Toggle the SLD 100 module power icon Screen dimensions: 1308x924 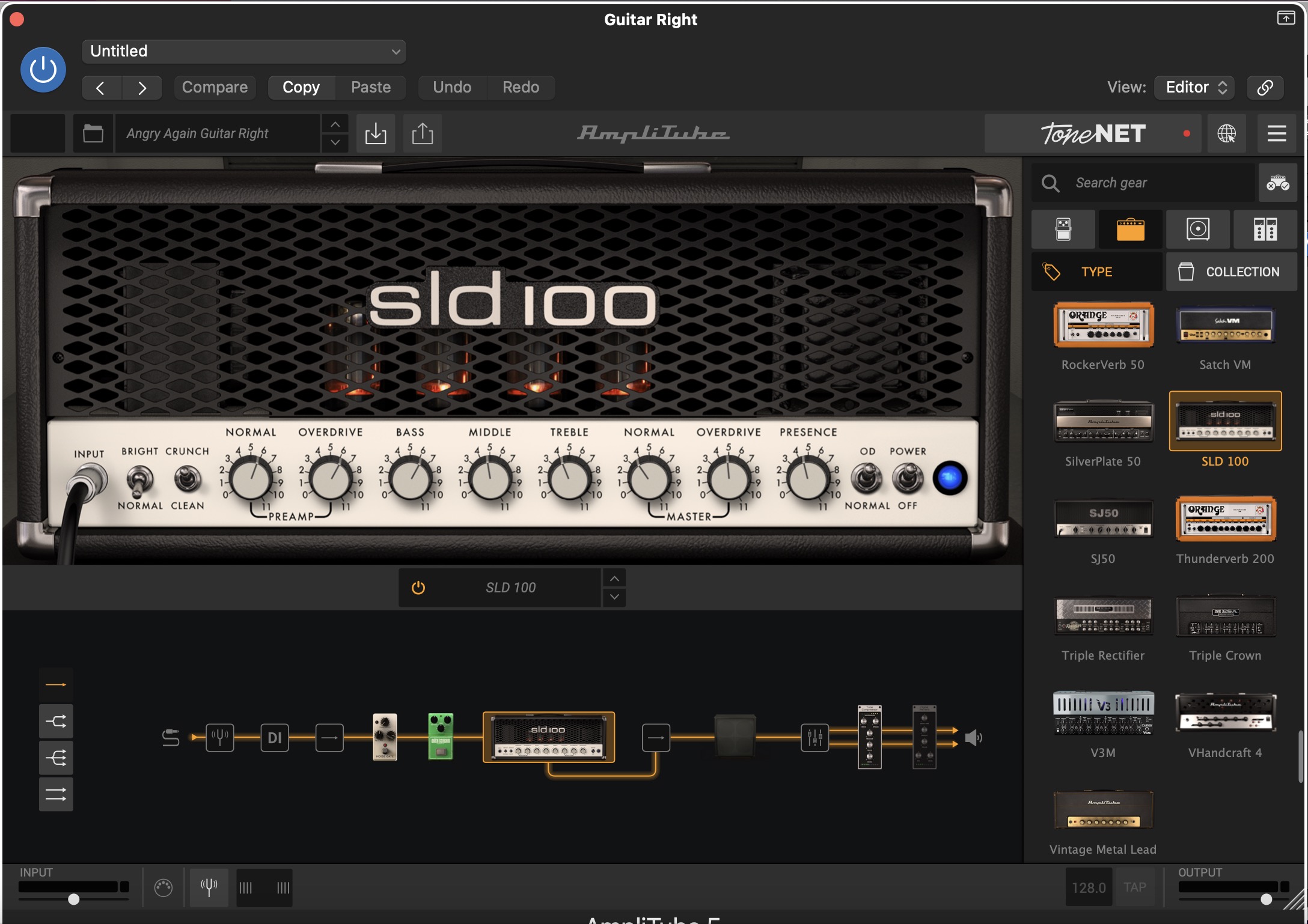pos(418,588)
